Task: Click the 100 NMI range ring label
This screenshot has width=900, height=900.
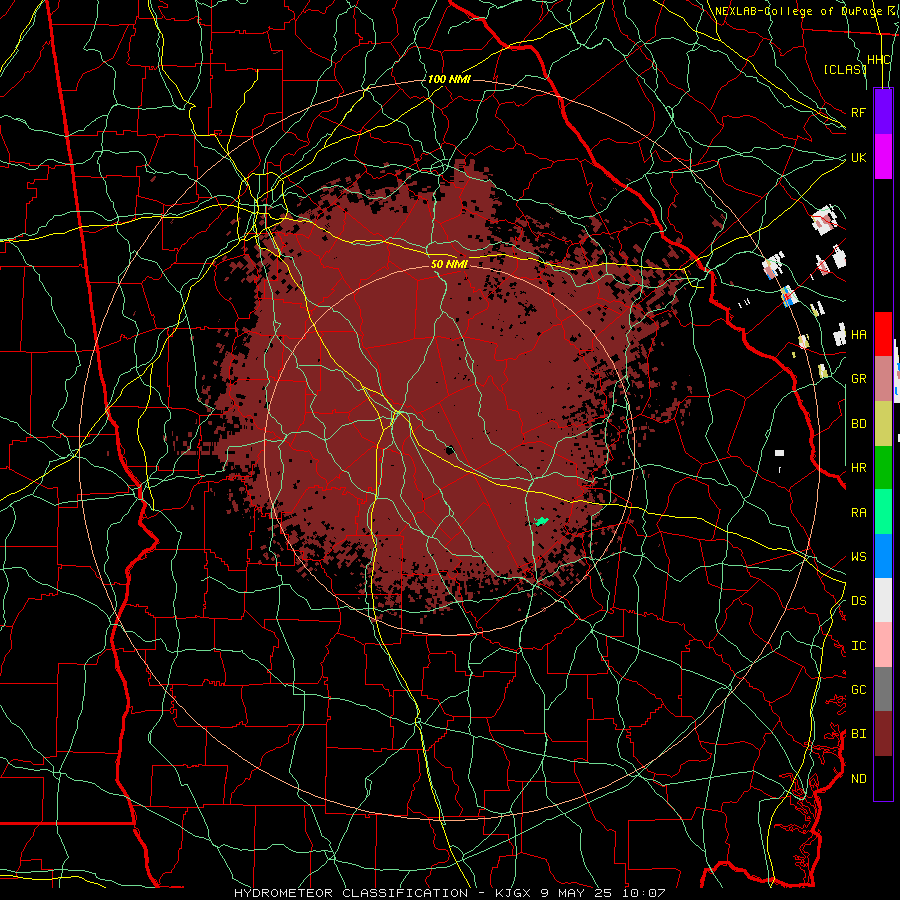Action: click(449, 79)
